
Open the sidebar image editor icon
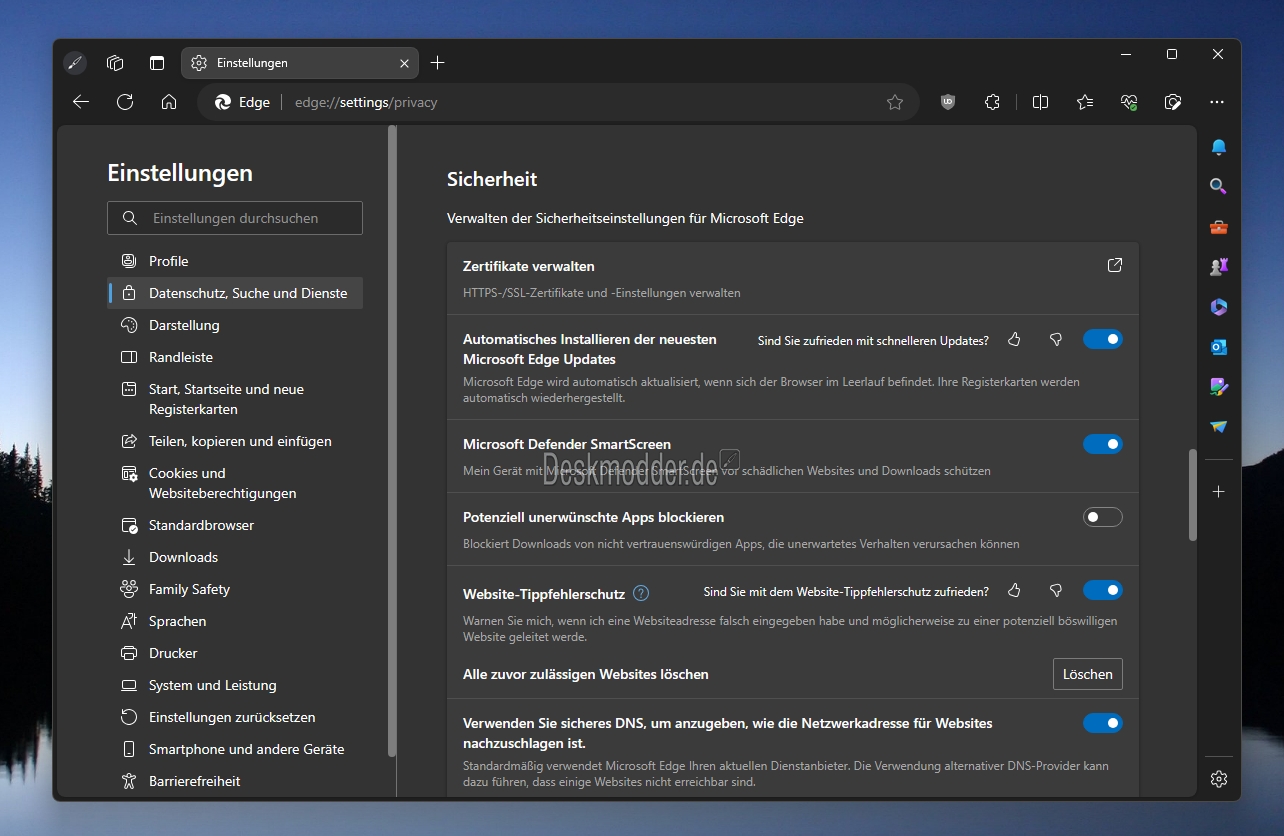click(x=1218, y=387)
